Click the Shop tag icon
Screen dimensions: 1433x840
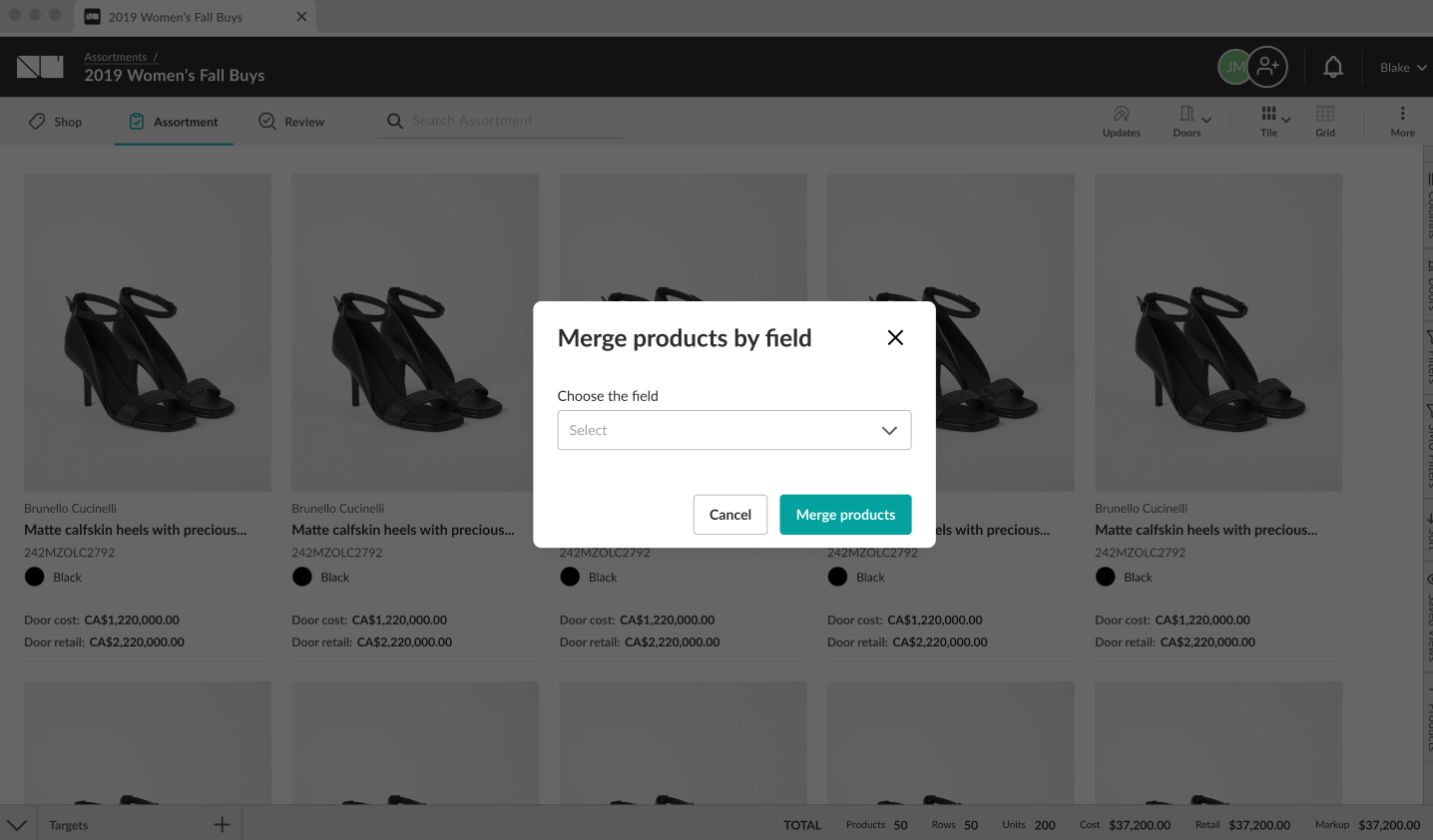[x=37, y=121]
